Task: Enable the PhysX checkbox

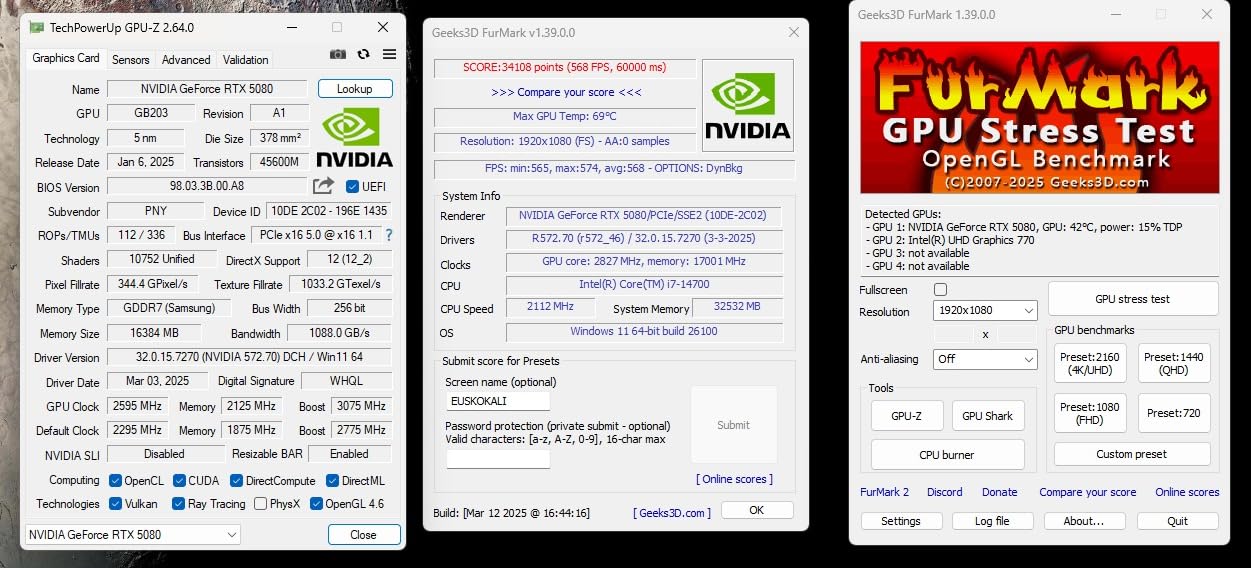Action: click(260, 504)
